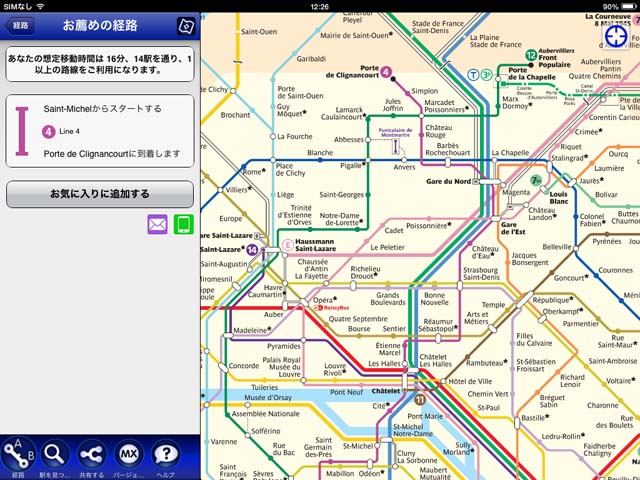Image resolution: width=640 pixels, height=480 pixels.
Task: Tap the Réaumur Sébastopol station label
Action: click(x=438, y=325)
